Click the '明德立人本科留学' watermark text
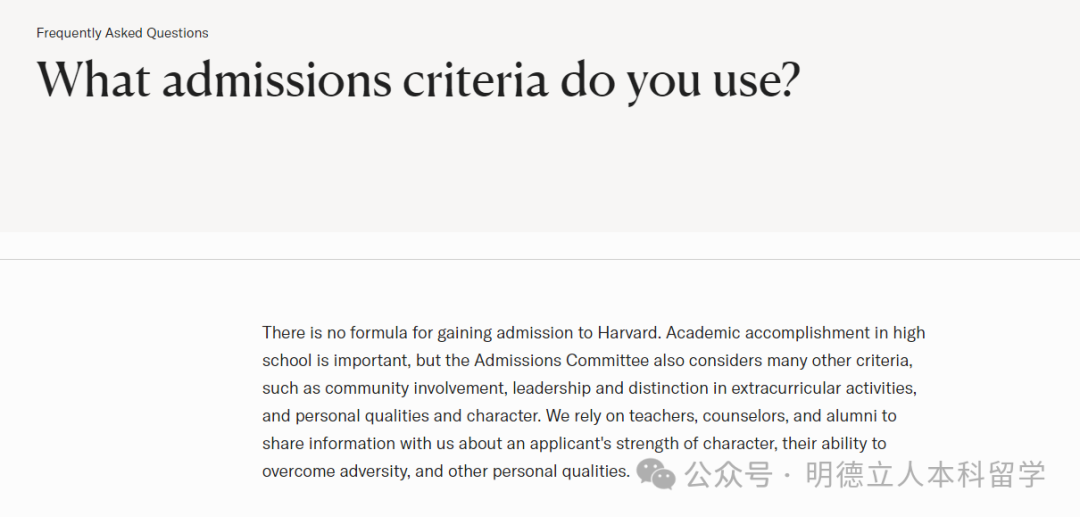1080x517 pixels. point(926,474)
